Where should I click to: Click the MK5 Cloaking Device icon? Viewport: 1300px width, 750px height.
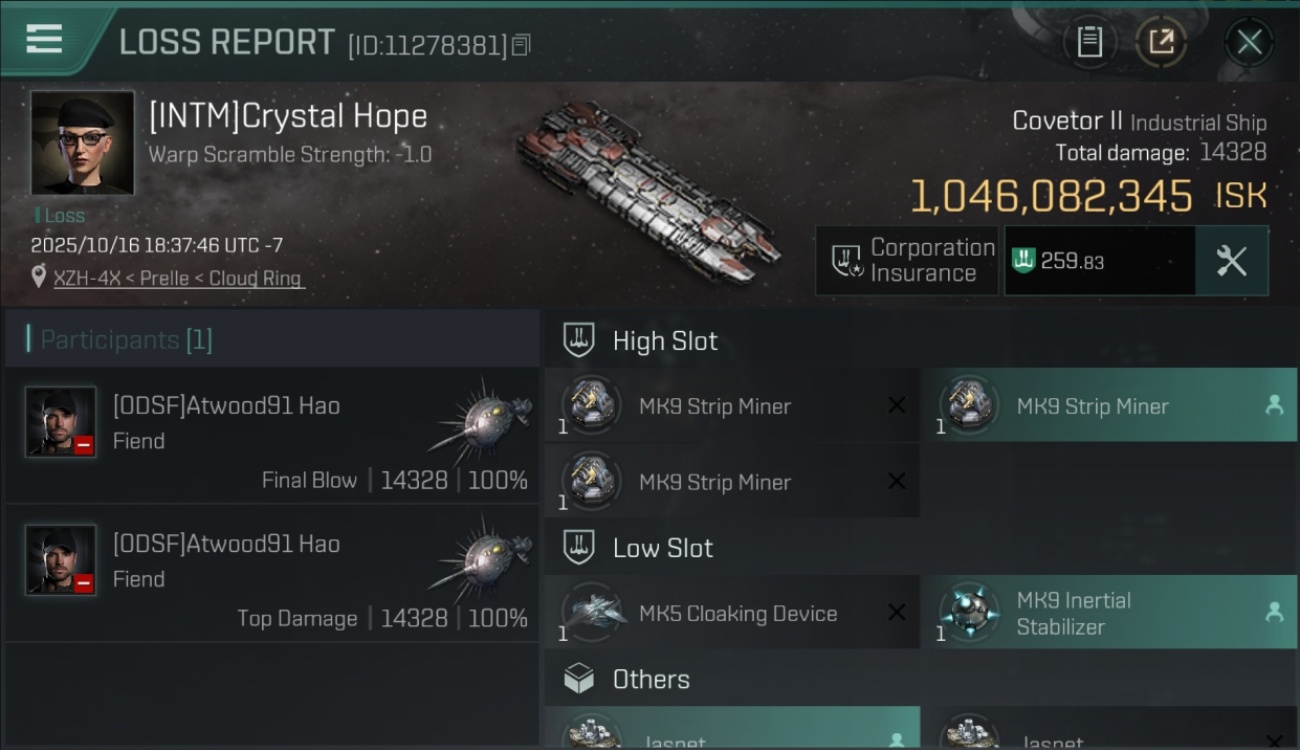(x=593, y=612)
